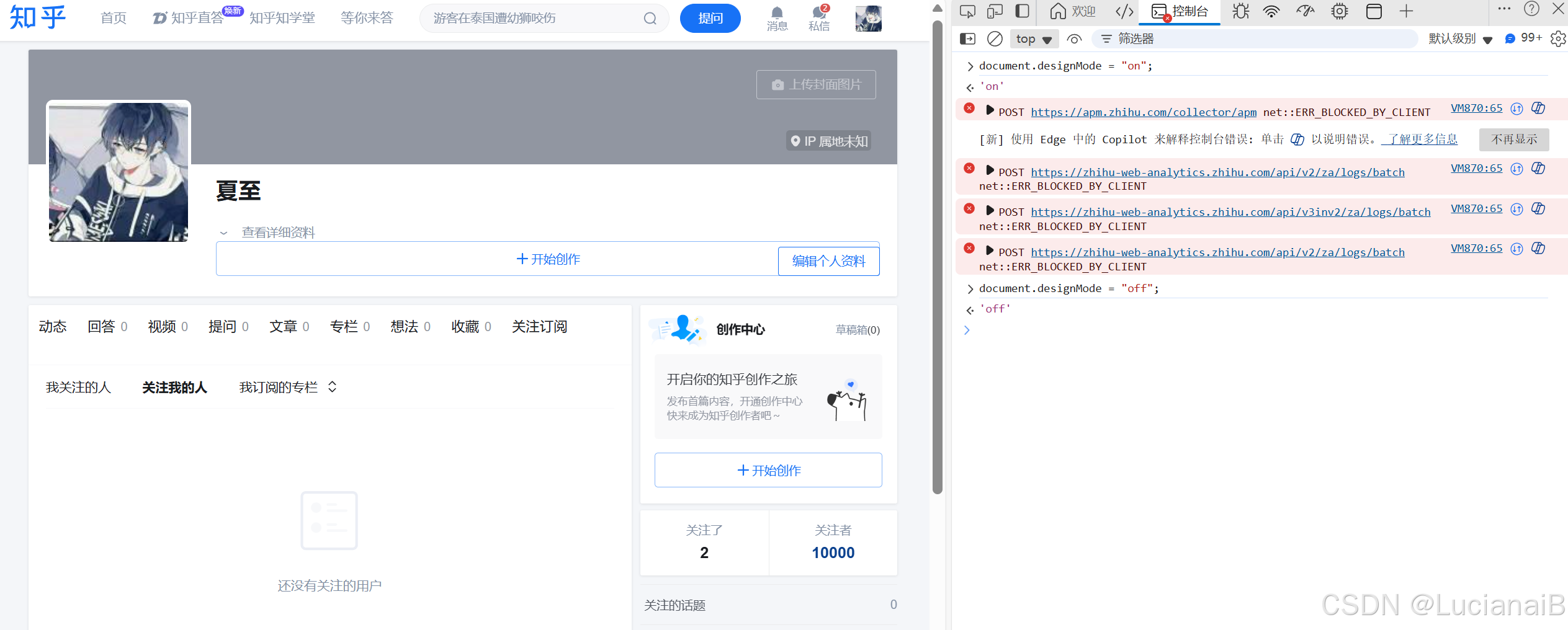Open the 99+ issues counter
1568x630 pixels.
(x=1523, y=38)
